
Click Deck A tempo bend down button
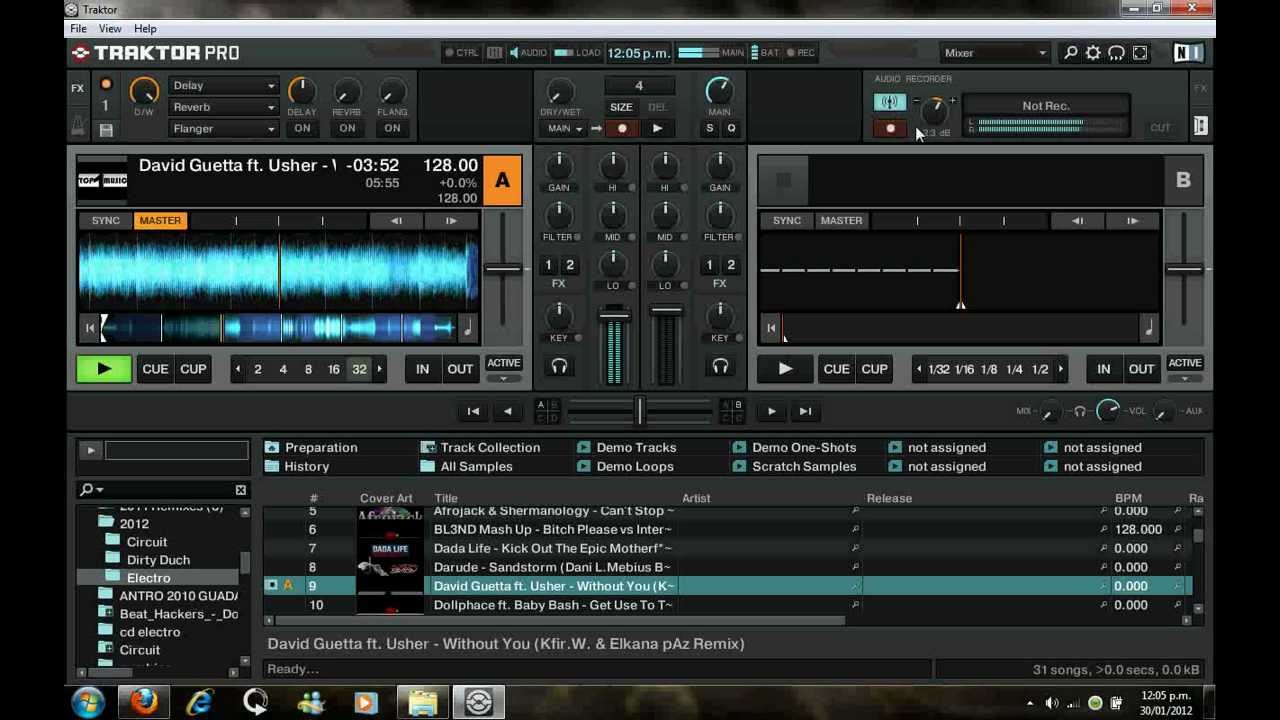click(396, 221)
